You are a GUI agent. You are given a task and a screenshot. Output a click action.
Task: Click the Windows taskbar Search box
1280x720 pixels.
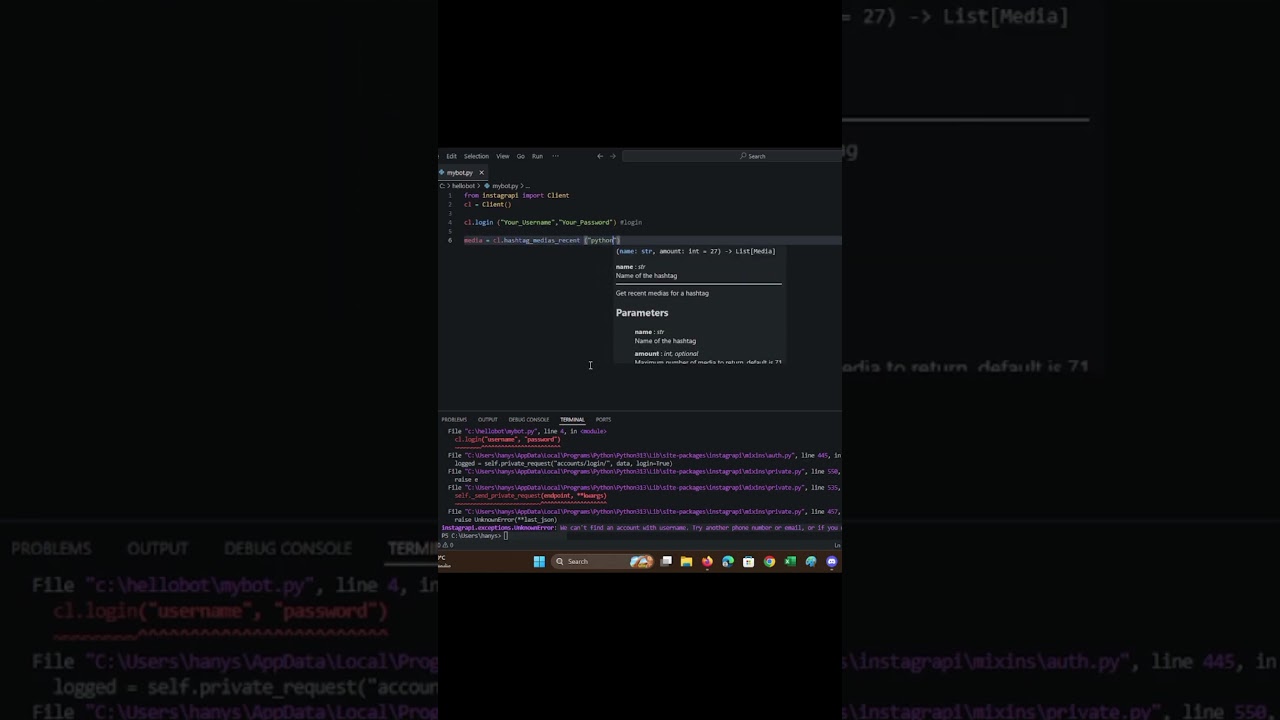click(603, 561)
